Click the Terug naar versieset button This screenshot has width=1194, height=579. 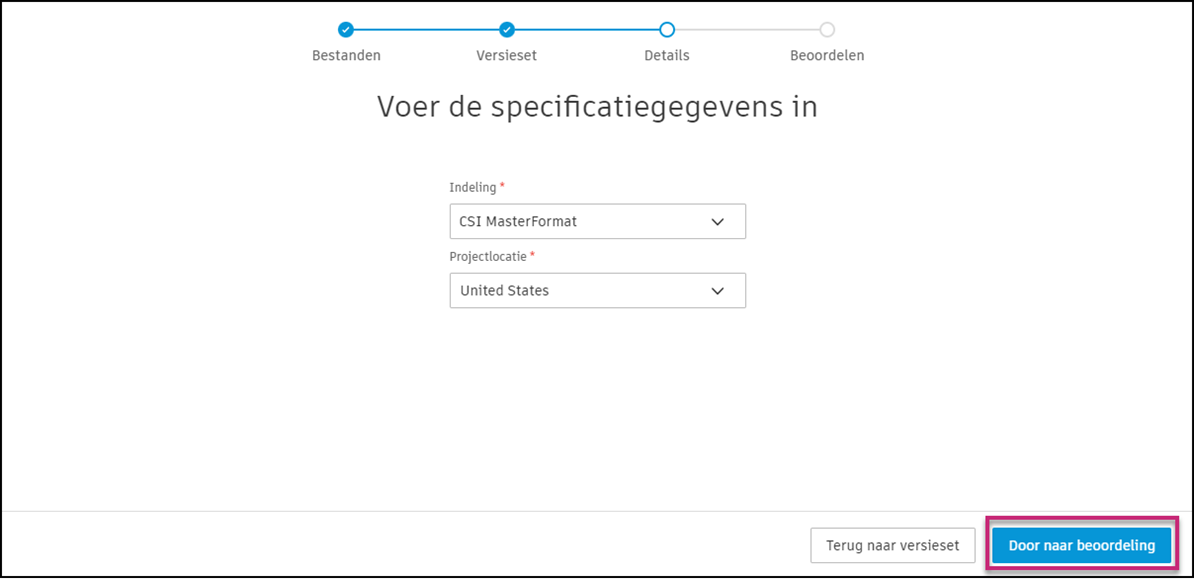892,545
